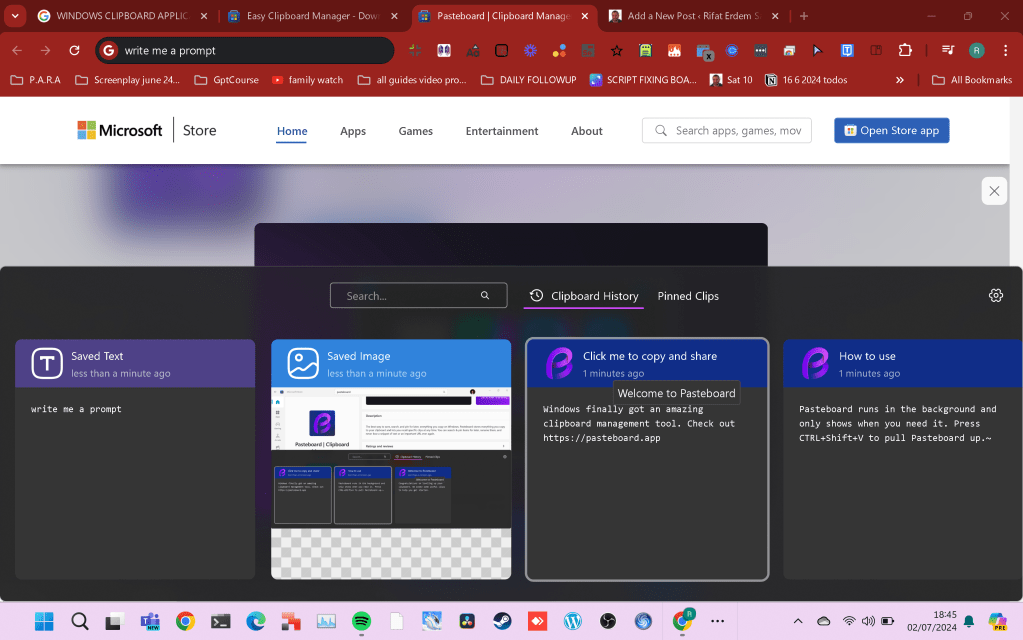Screen dimensions: 1023x640
Task: Open the tab search dropdown arrow
Action: pos(15,16)
